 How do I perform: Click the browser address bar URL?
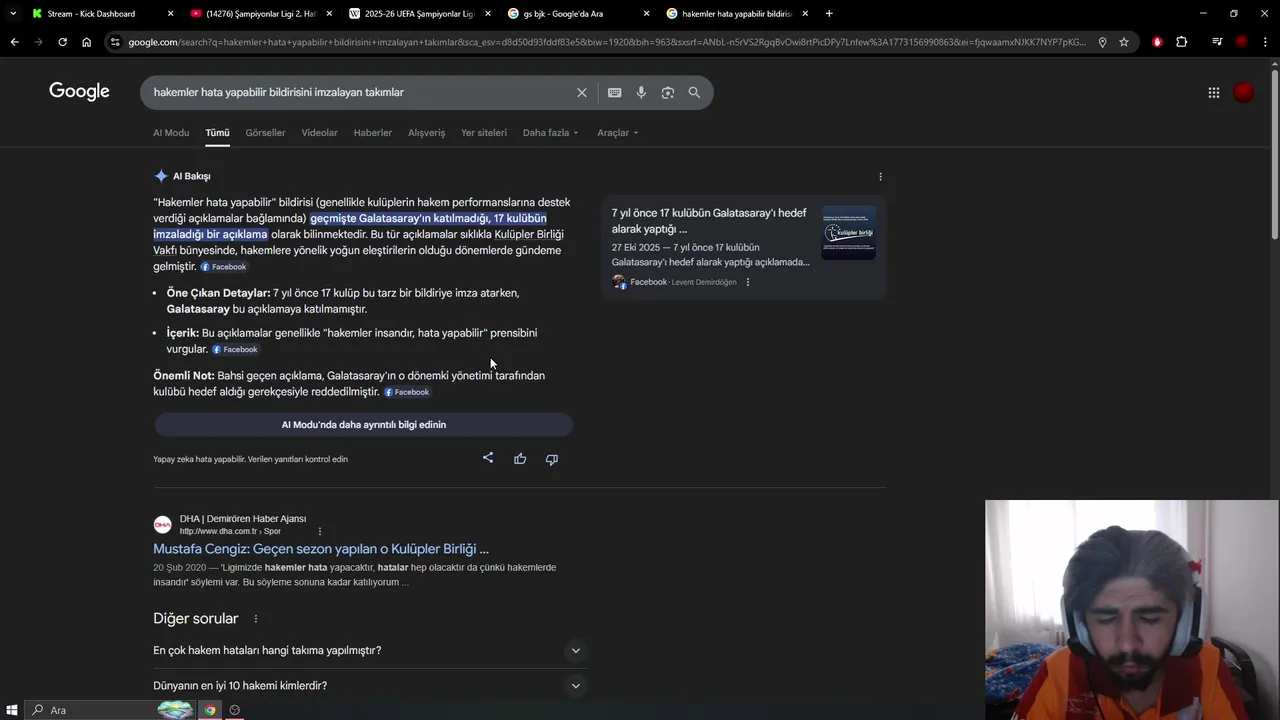tap(606, 42)
